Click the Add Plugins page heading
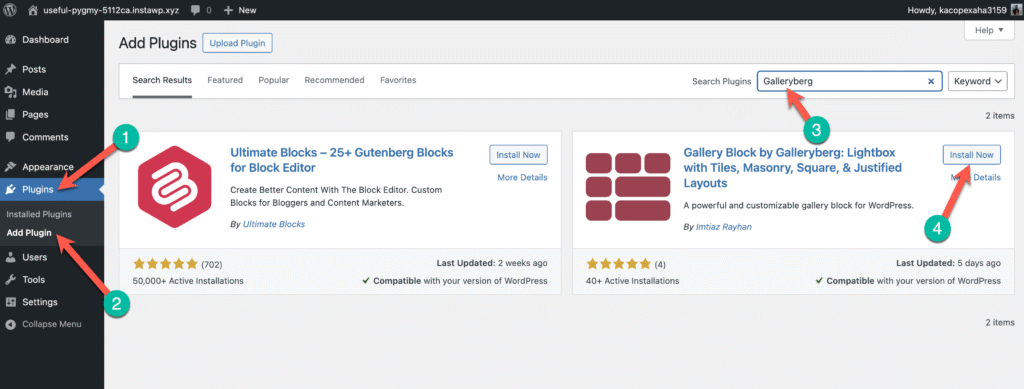 coord(157,43)
